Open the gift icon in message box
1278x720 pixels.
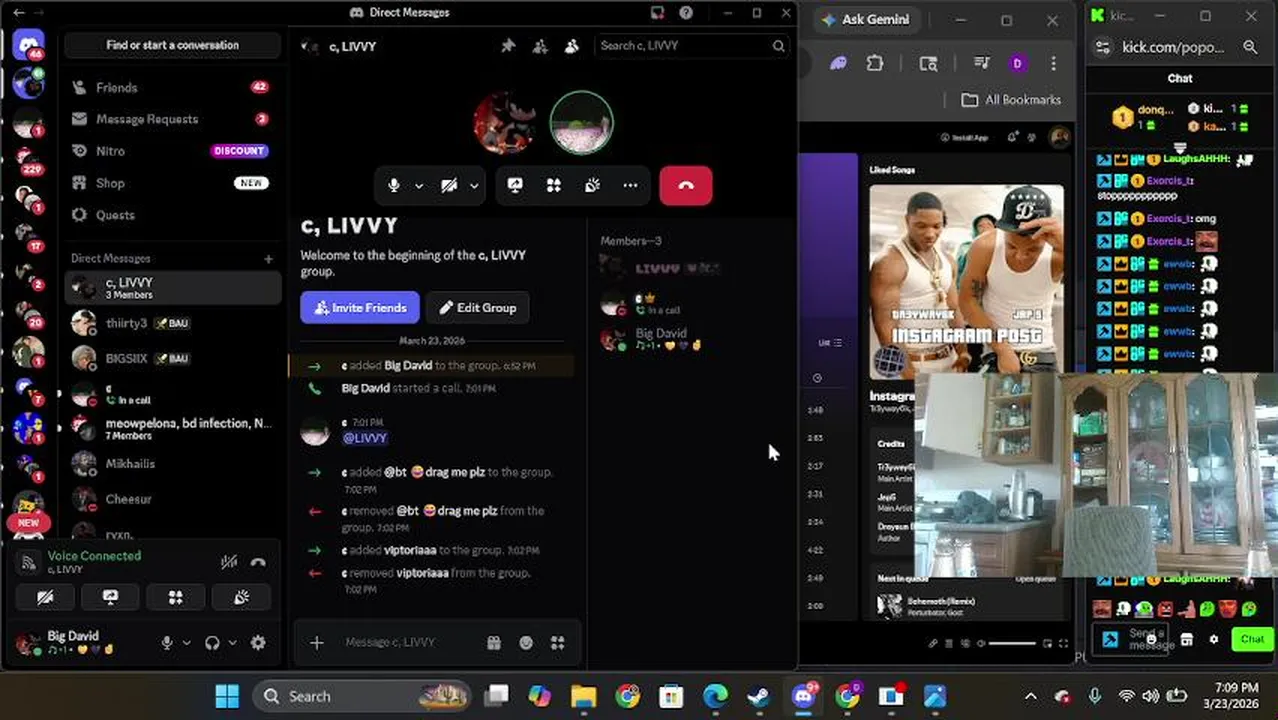point(494,643)
